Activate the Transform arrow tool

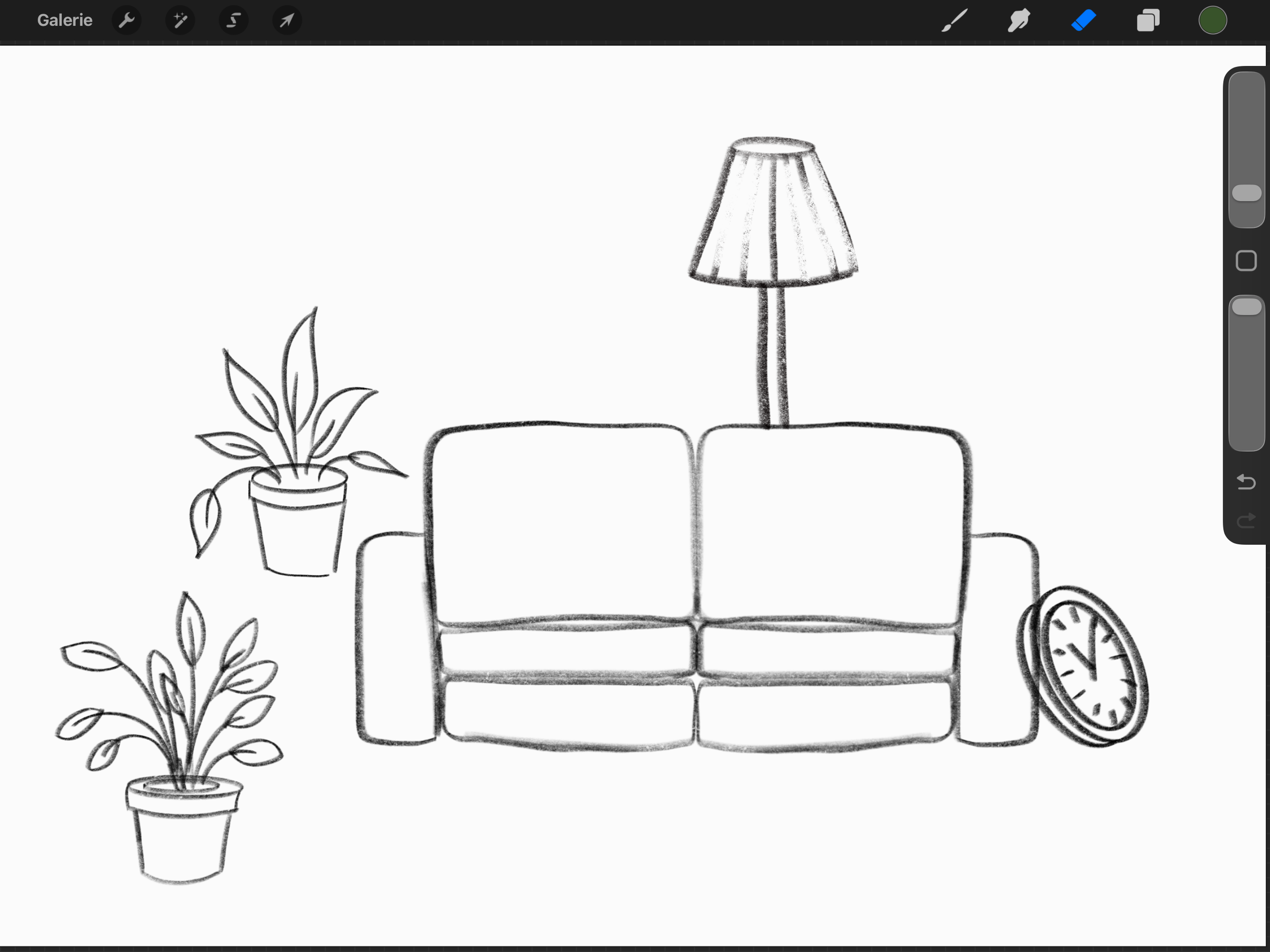point(287,21)
